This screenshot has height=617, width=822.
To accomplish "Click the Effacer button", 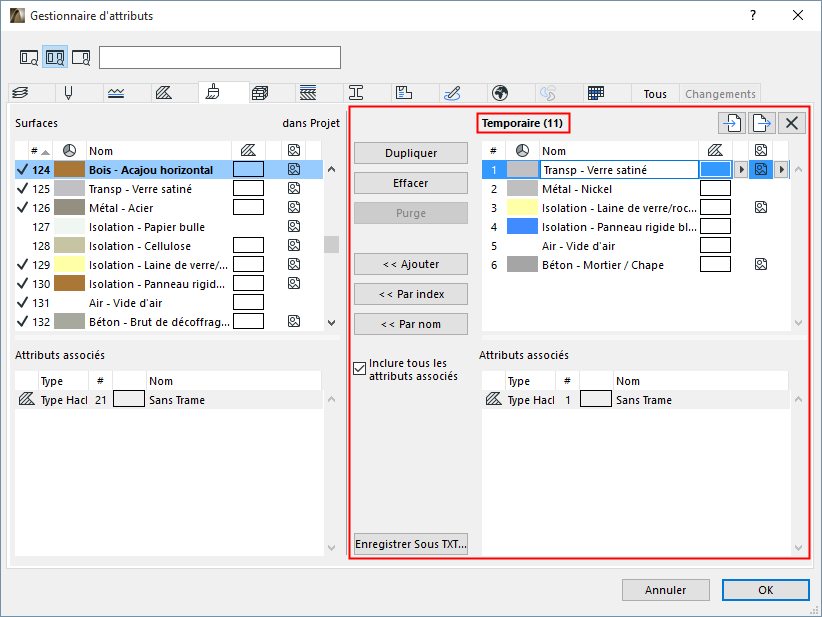I will pyautogui.click(x=411, y=183).
